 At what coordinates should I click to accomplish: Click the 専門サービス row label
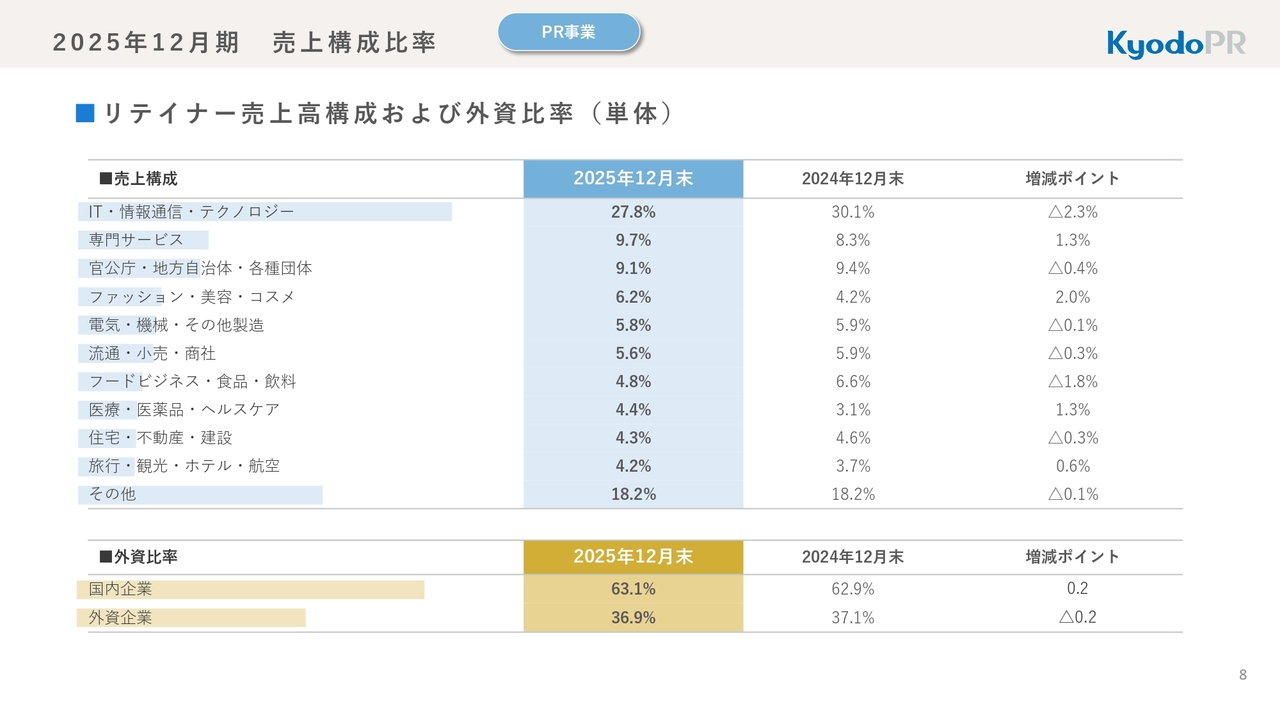coord(136,240)
